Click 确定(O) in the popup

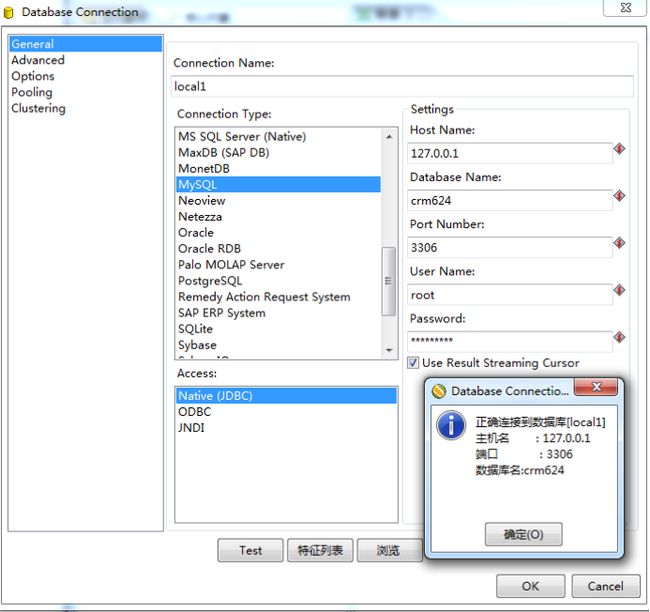pos(524,534)
